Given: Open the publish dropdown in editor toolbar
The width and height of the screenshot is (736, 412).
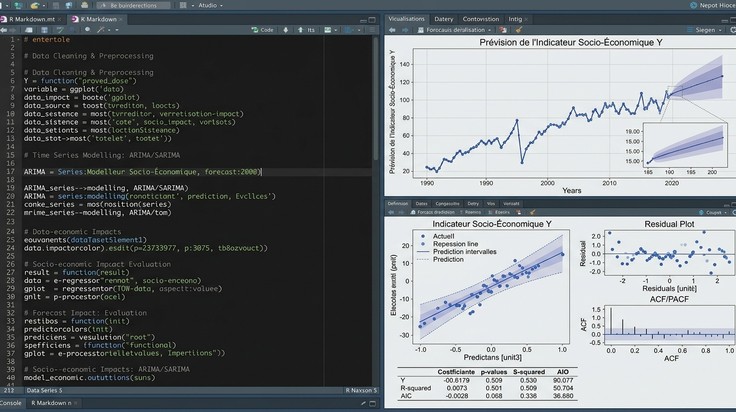Looking at the screenshot, I should (351, 30).
